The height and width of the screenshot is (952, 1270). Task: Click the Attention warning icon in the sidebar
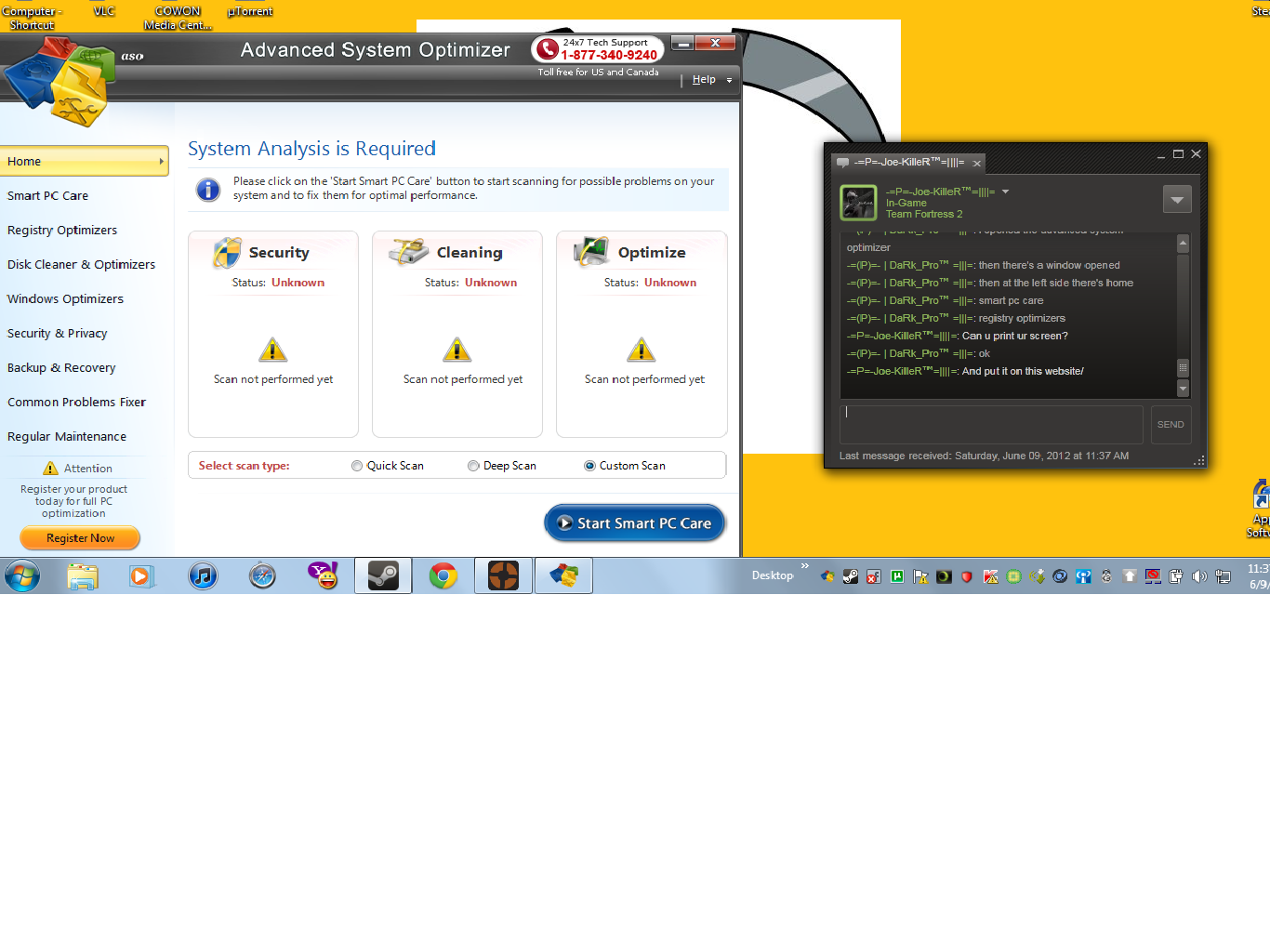50,469
